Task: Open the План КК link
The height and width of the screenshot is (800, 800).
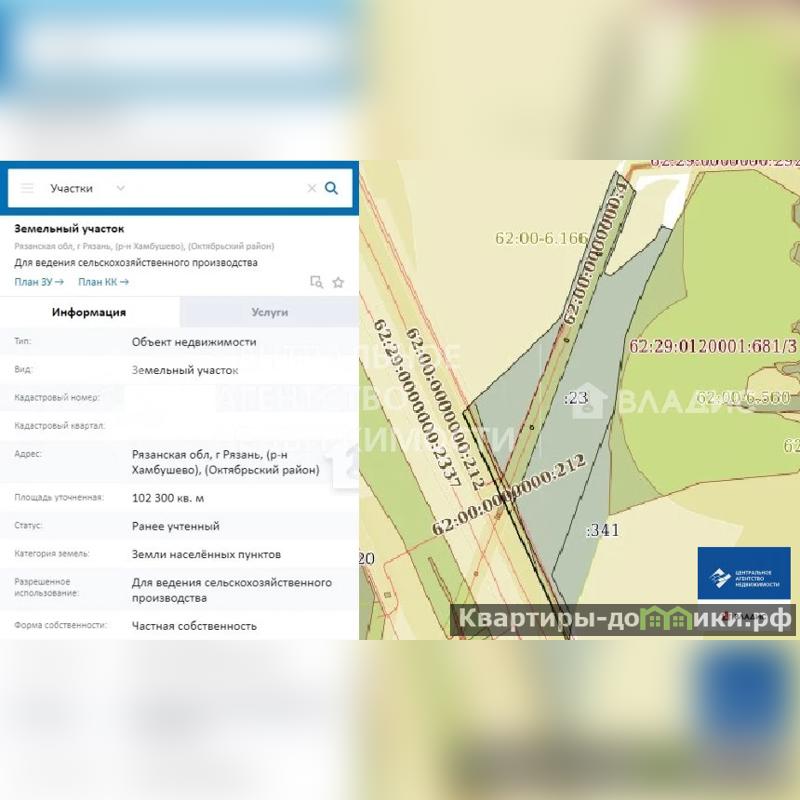Action: tap(103, 282)
